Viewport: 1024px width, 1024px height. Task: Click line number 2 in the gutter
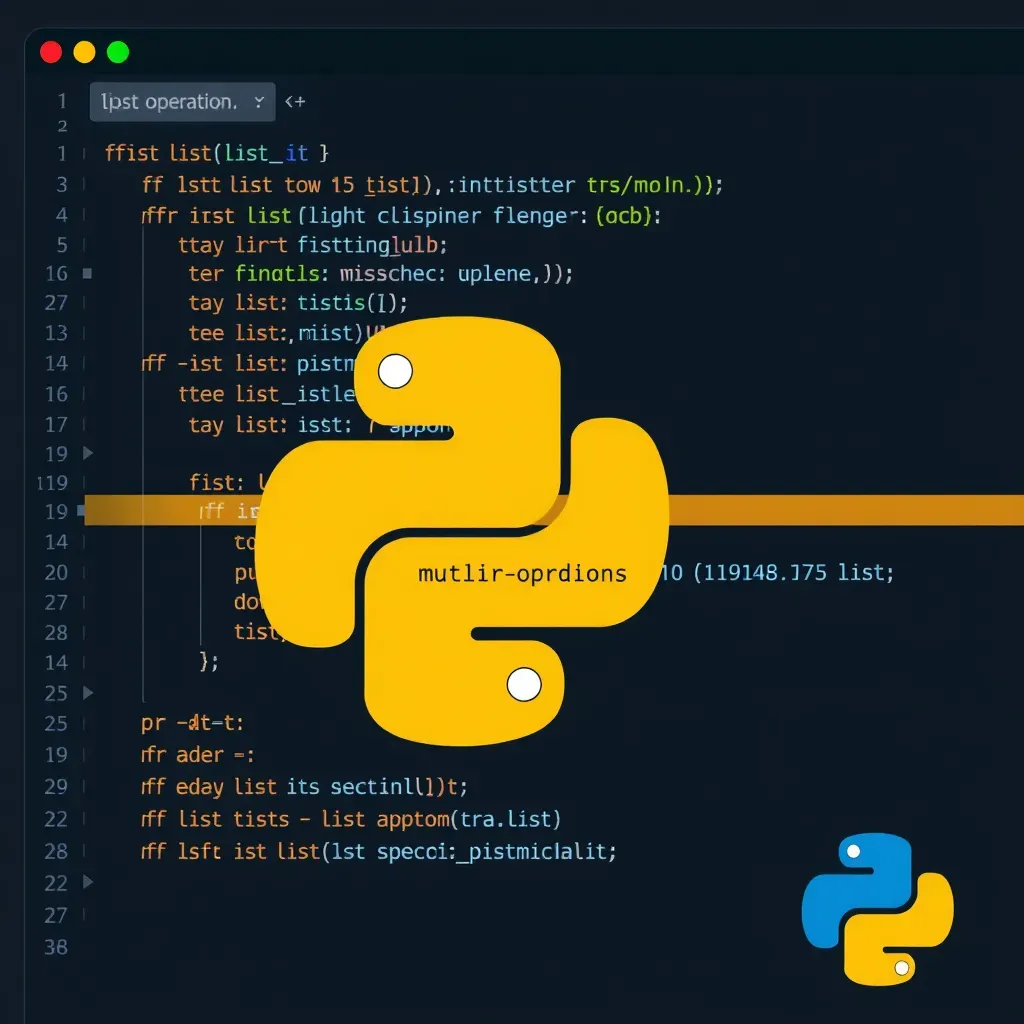63,126
